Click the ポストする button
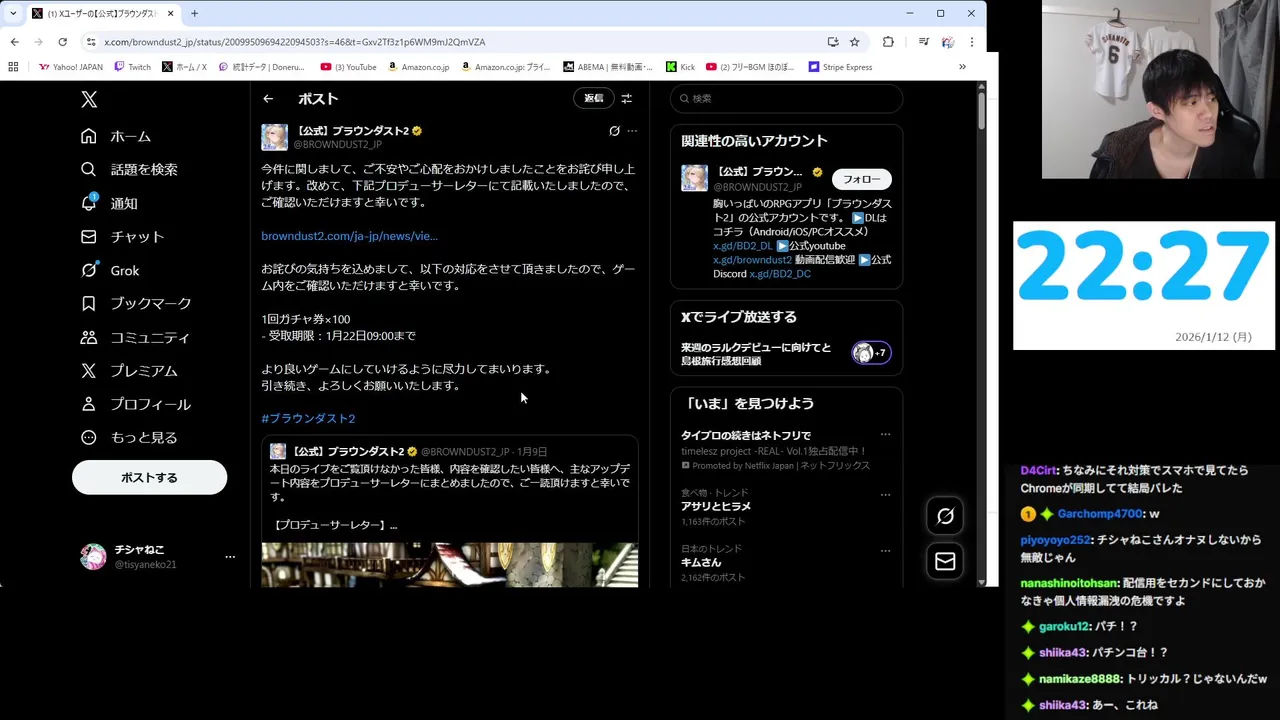Image resolution: width=1280 pixels, height=720 pixels. [x=149, y=477]
